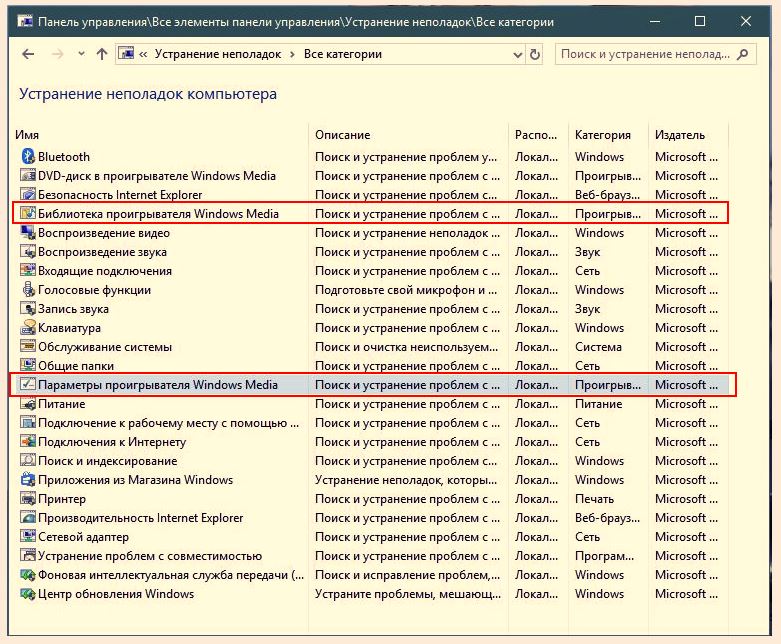The image size is (781, 644).
Task: Click the Фоновая интеллектуальная служба передачи icon
Action: pos(28,574)
